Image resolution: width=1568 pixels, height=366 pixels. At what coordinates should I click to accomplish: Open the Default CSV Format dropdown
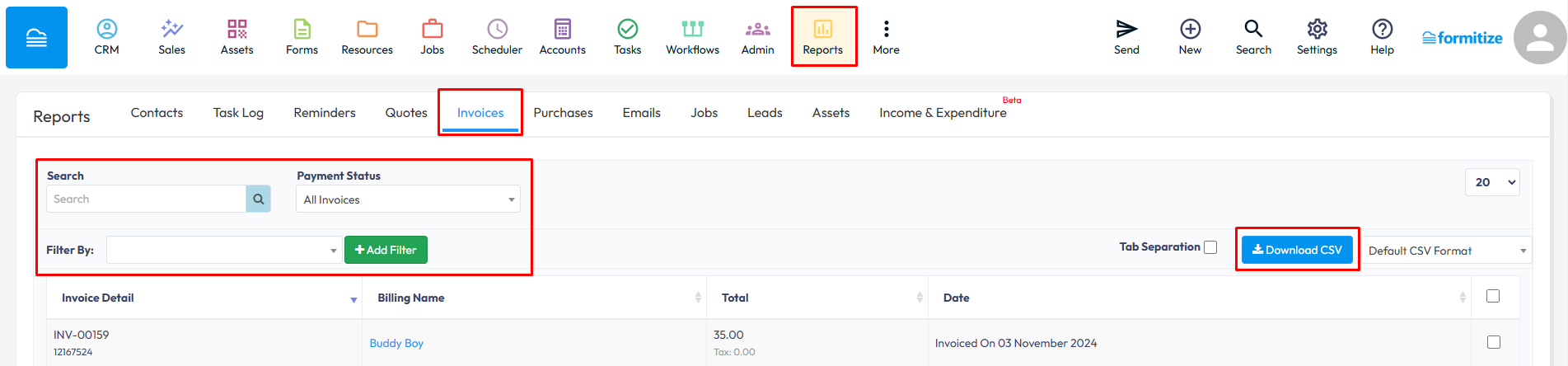[1446, 251]
